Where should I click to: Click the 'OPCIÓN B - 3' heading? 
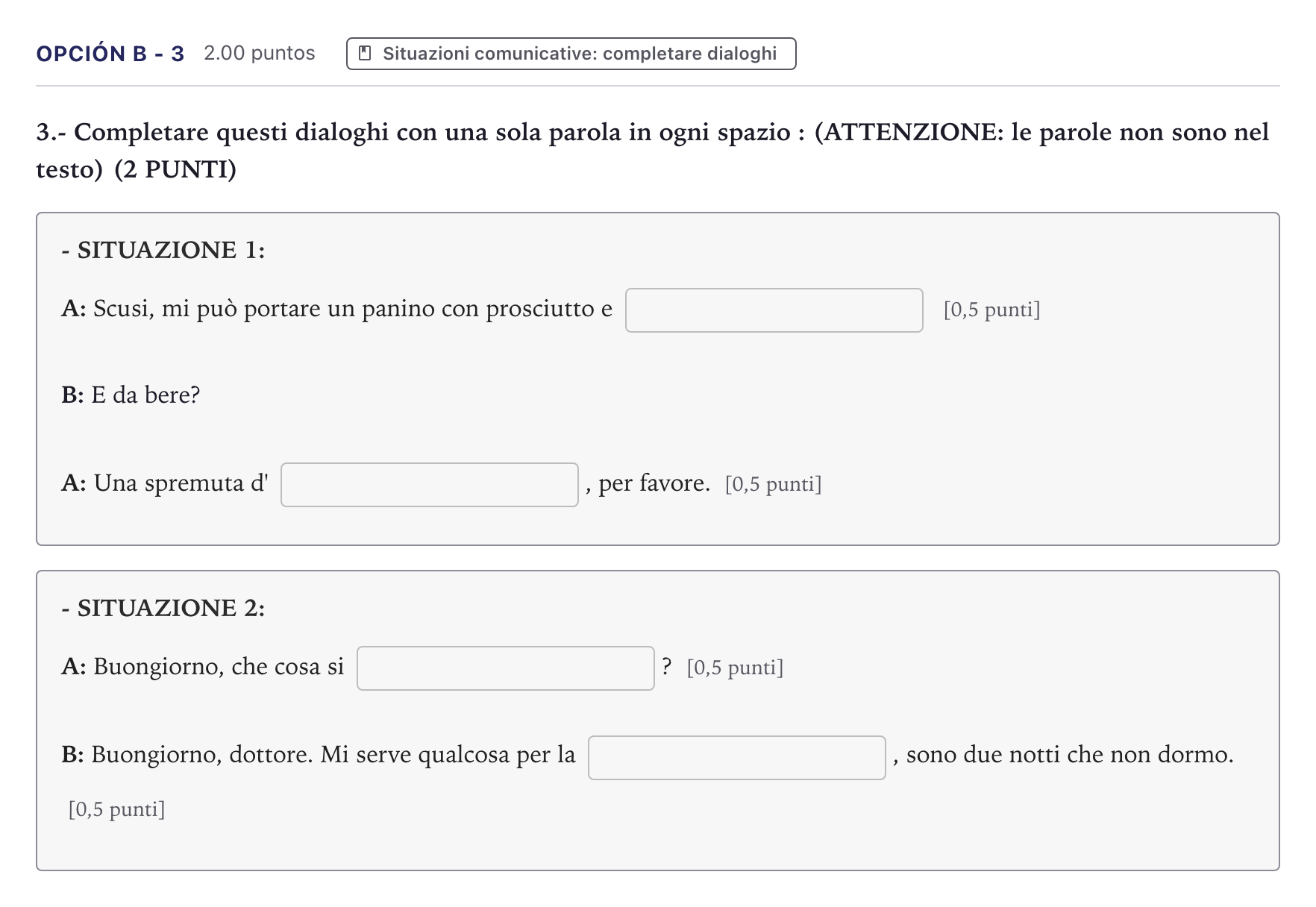(x=110, y=54)
